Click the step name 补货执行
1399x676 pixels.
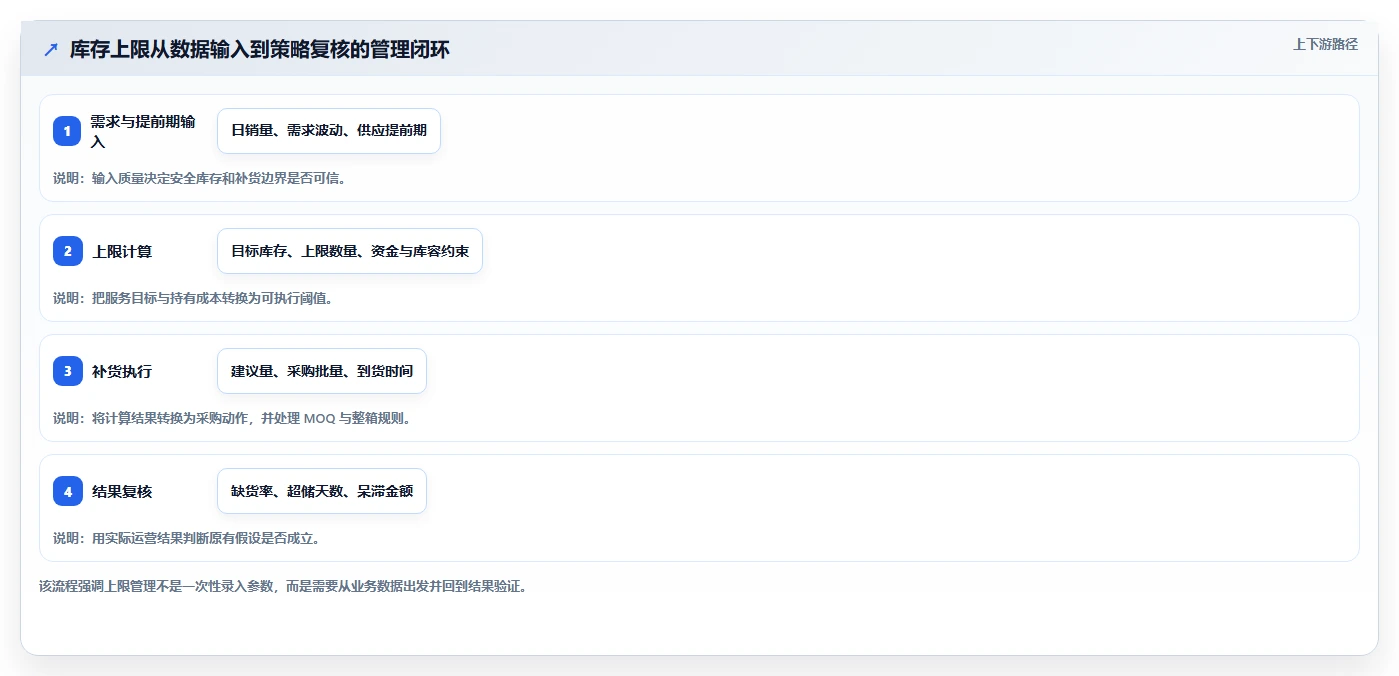tap(122, 371)
